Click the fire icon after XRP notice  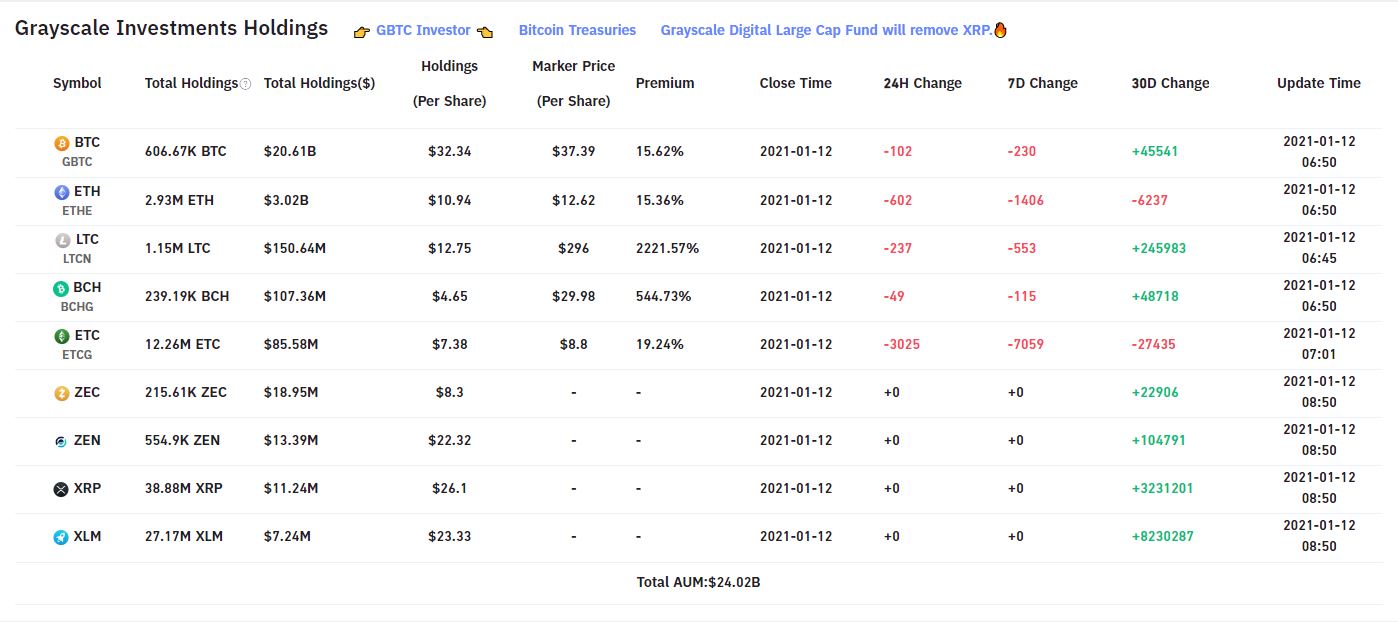point(1000,30)
